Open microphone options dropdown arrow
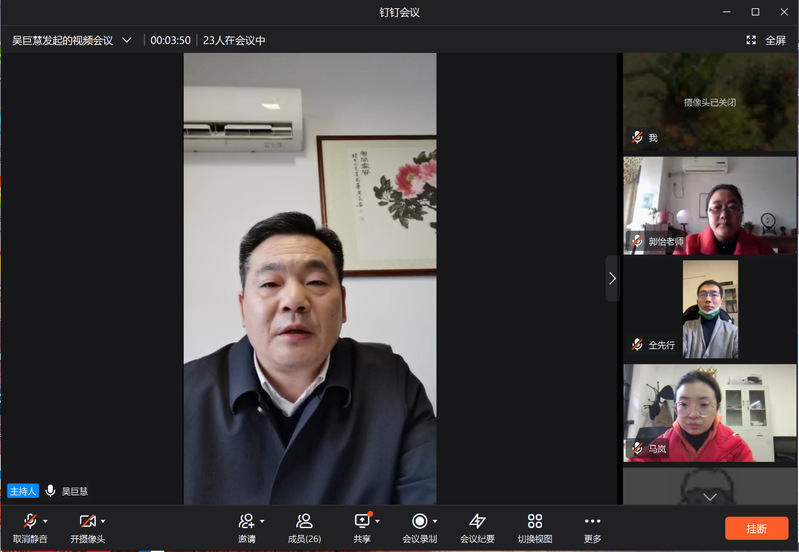 (x=46, y=521)
